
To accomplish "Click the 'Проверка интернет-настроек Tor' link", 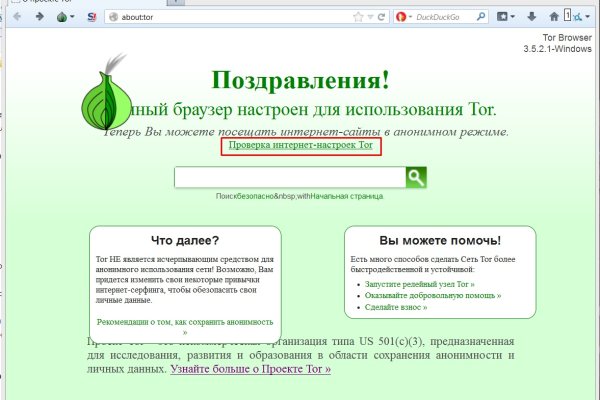I will coord(302,146).
